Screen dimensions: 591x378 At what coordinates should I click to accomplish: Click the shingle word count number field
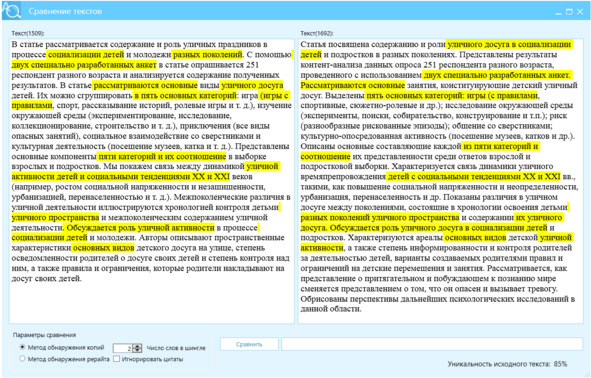(x=123, y=348)
